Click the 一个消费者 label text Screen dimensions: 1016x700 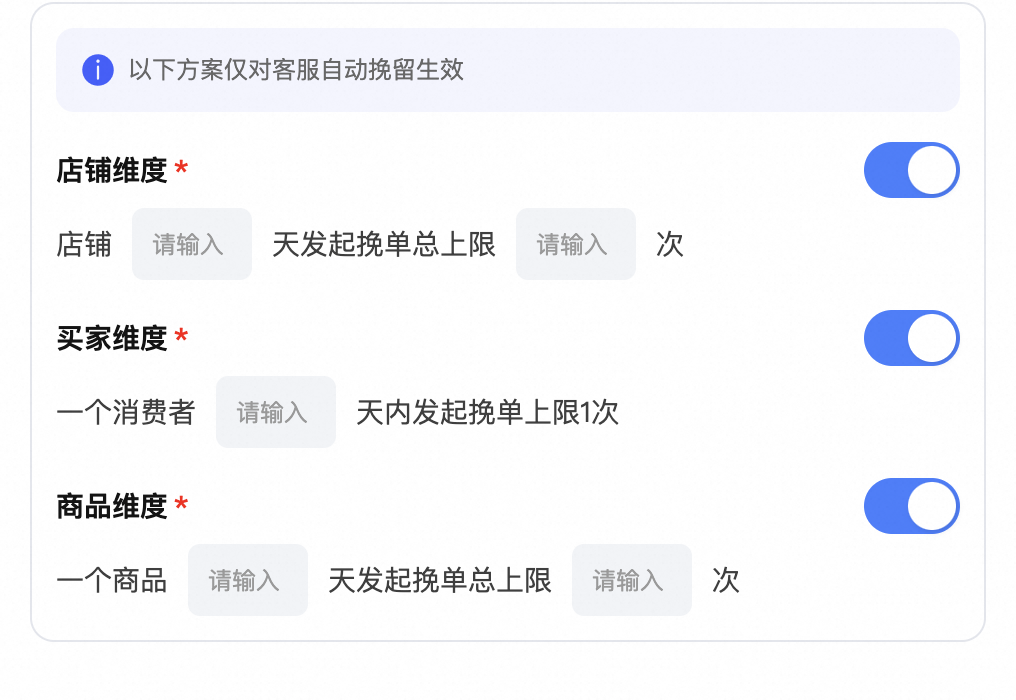[x=126, y=412]
